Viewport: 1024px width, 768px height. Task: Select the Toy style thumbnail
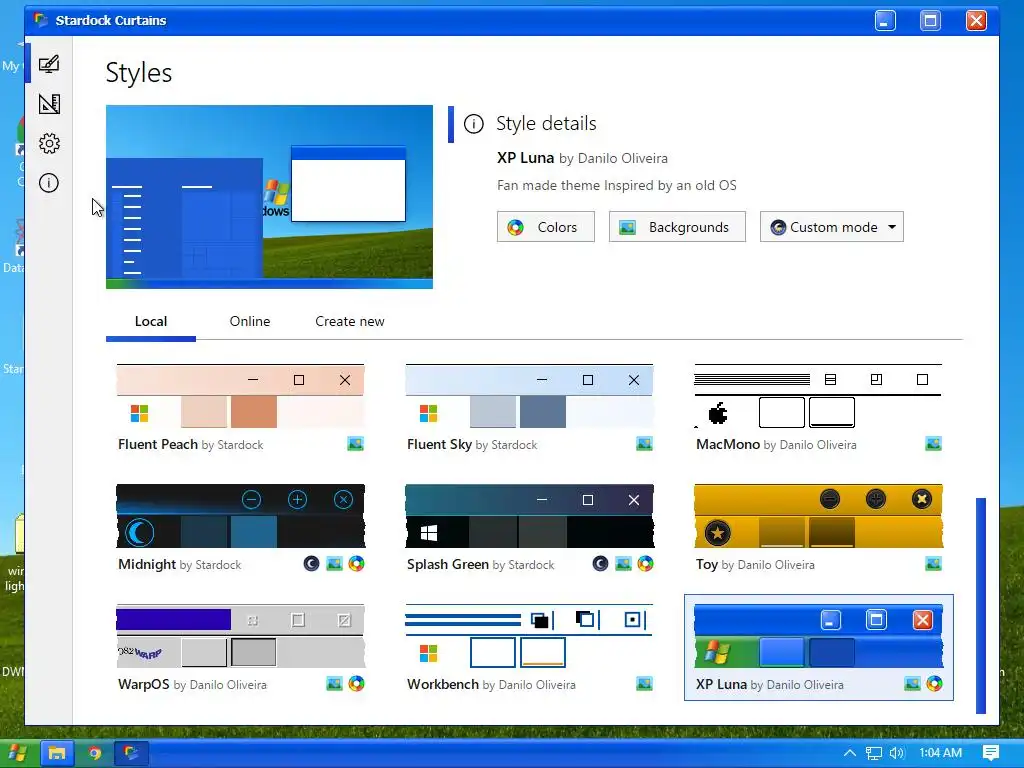click(x=818, y=516)
